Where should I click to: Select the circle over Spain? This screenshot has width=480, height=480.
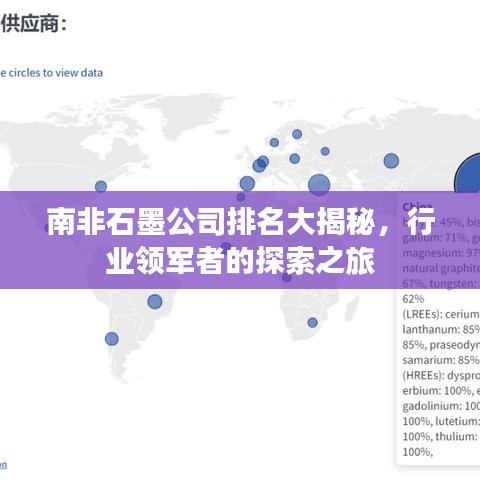(247, 183)
